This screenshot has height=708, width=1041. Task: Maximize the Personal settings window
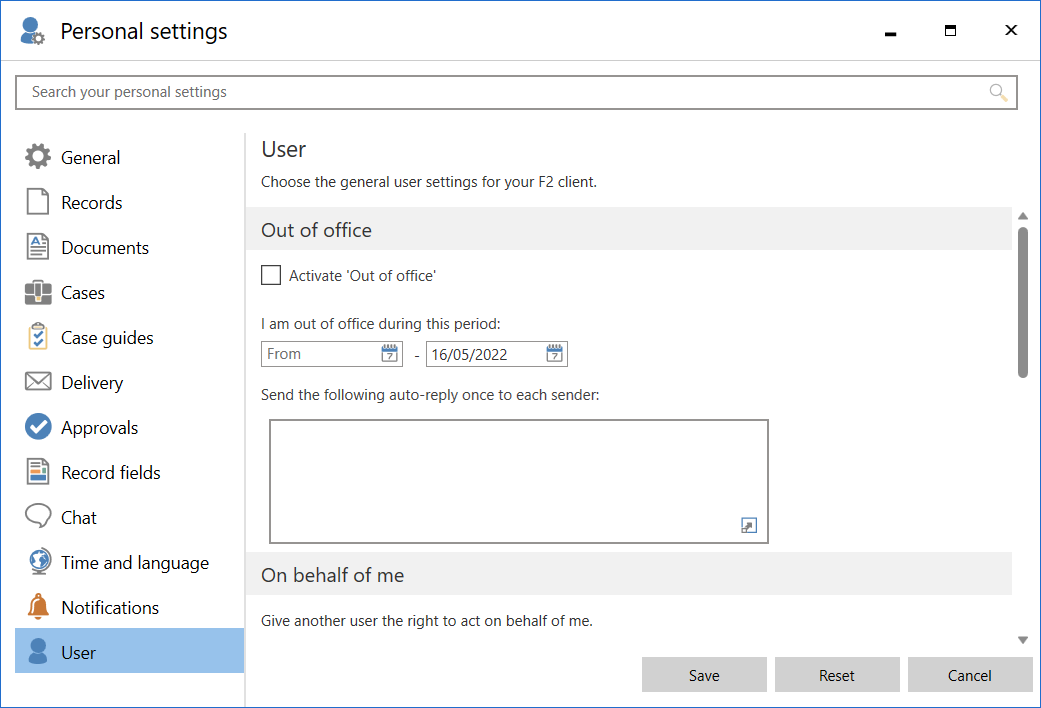coord(950,31)
